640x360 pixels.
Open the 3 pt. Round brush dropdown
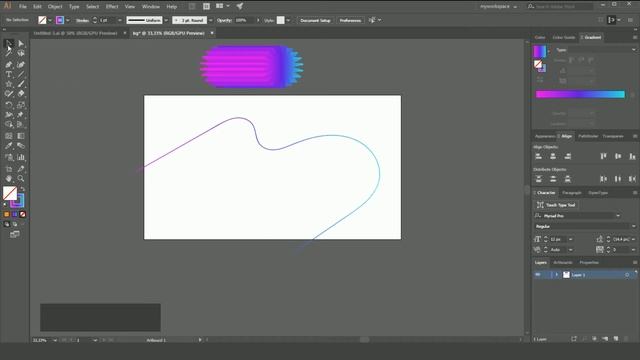click(211, 20)
